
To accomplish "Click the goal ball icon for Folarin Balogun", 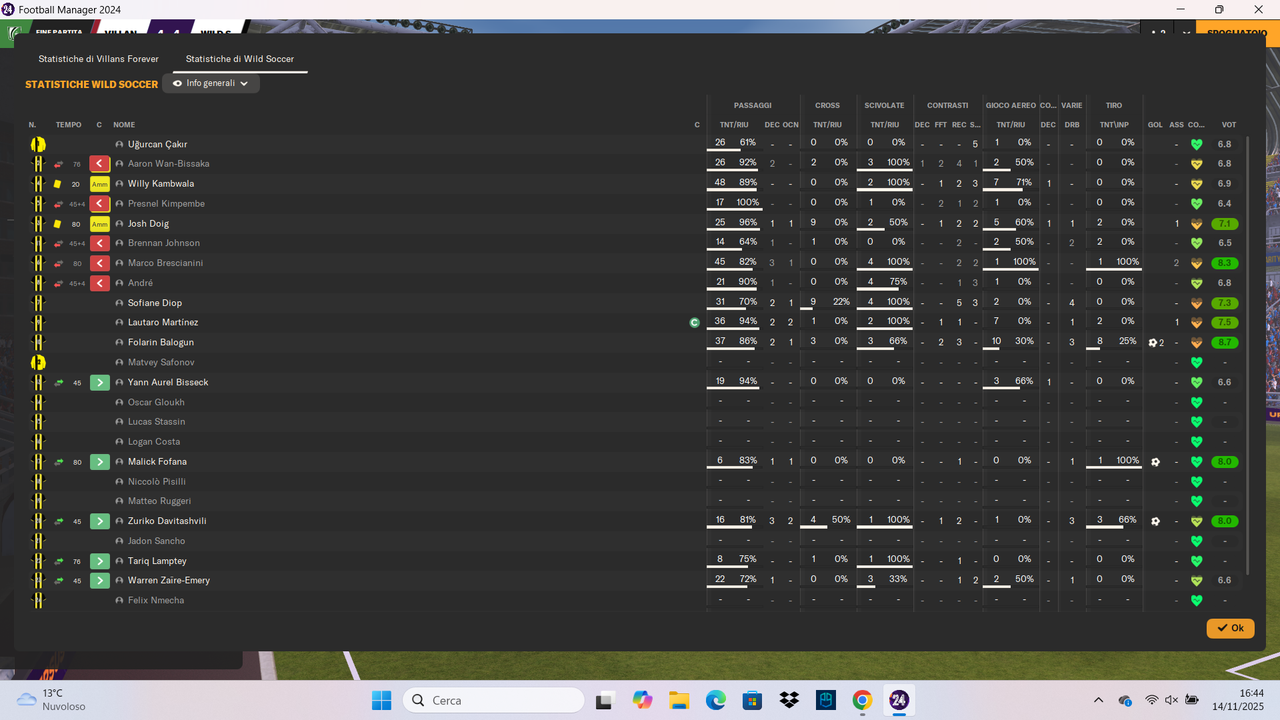I will coord(1153,342).
